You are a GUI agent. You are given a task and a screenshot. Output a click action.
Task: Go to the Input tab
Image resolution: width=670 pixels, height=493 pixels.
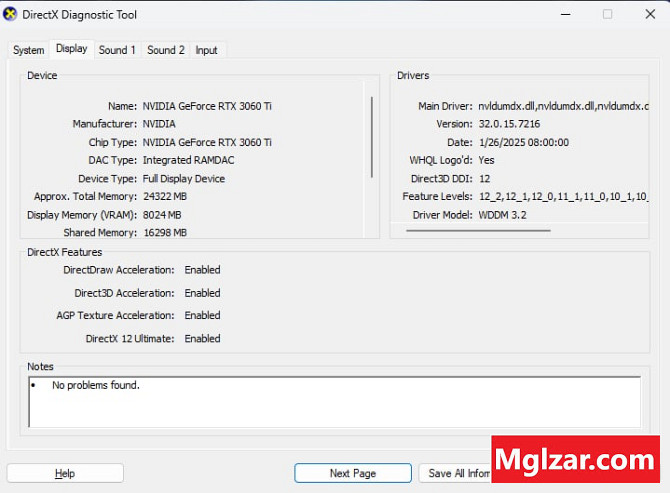(206, 50)
